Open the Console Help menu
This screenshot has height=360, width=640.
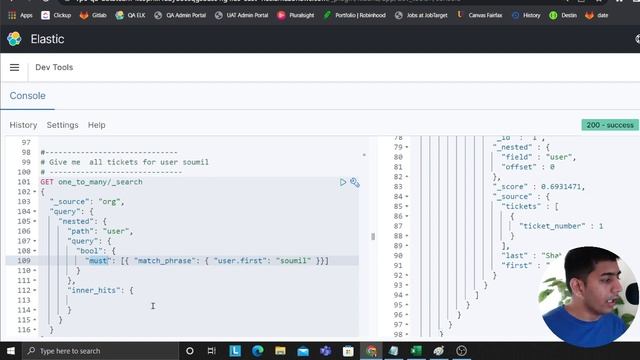pyautogui.click(x=97, y=125)
